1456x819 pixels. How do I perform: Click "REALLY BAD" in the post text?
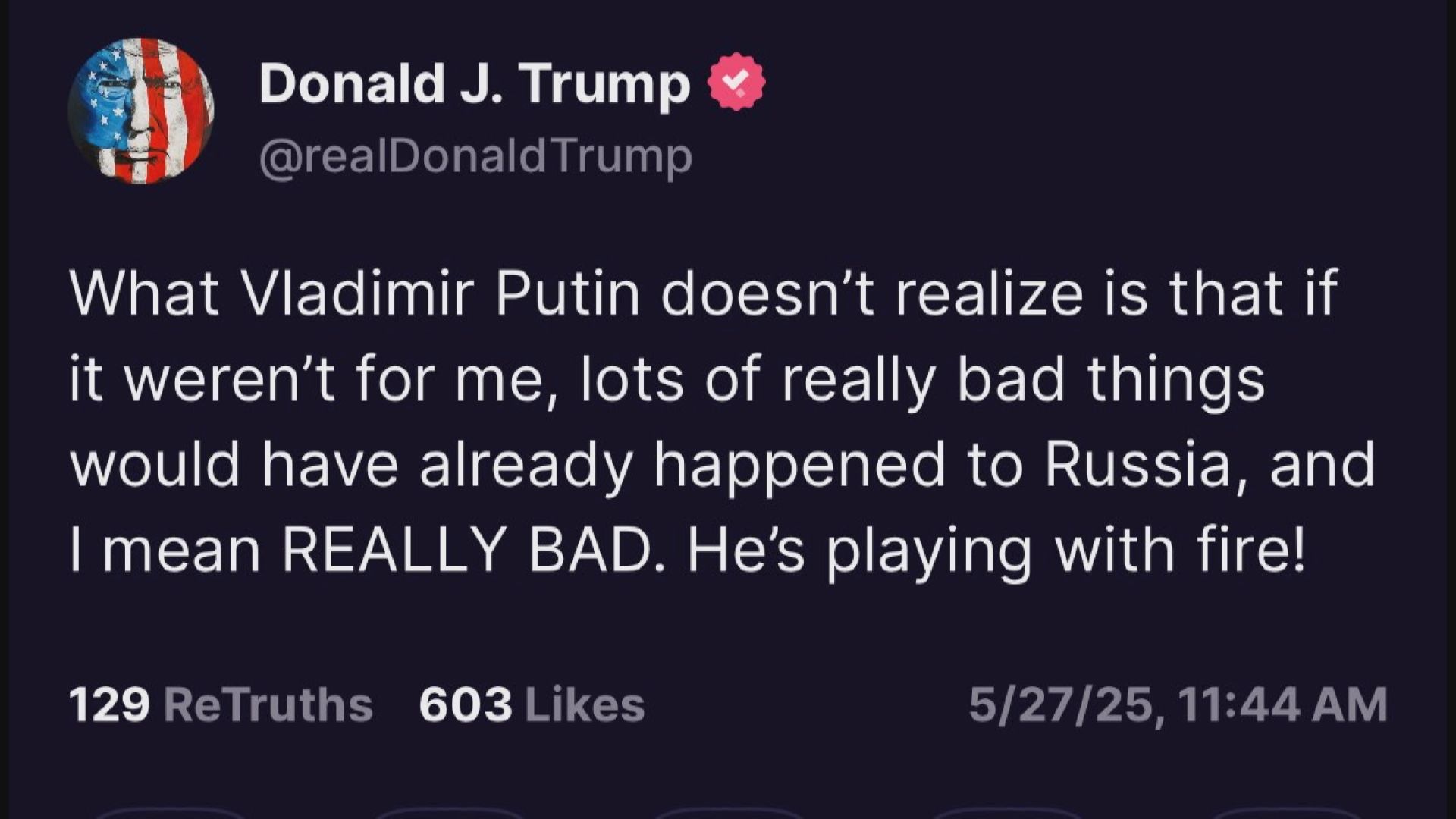[468, 549]
